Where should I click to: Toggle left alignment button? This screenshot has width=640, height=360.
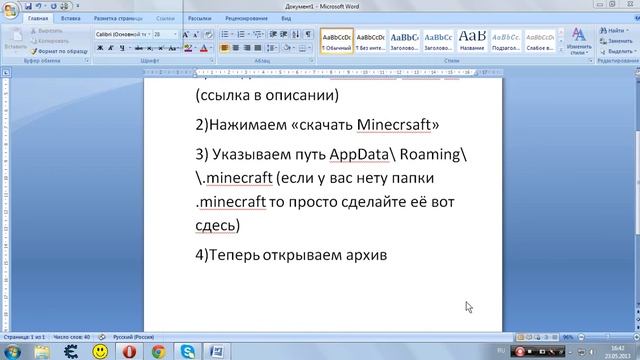224,48
